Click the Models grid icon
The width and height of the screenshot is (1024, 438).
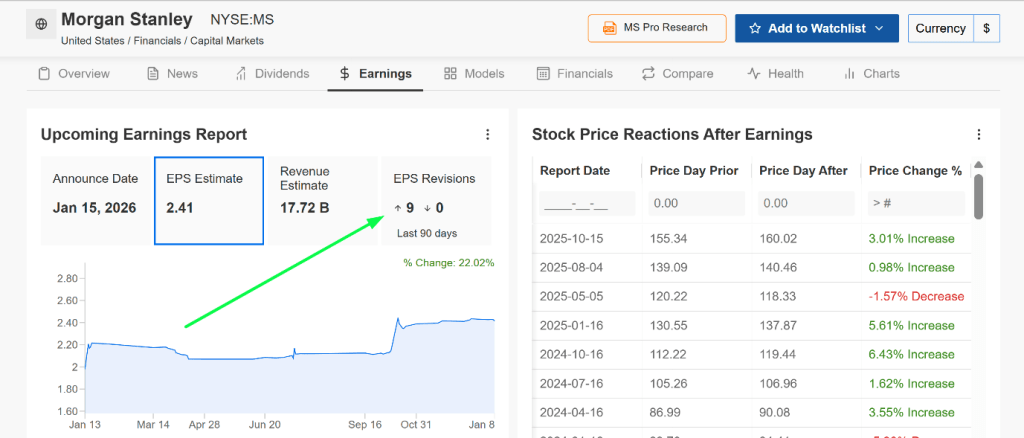(x=450, y=74)
